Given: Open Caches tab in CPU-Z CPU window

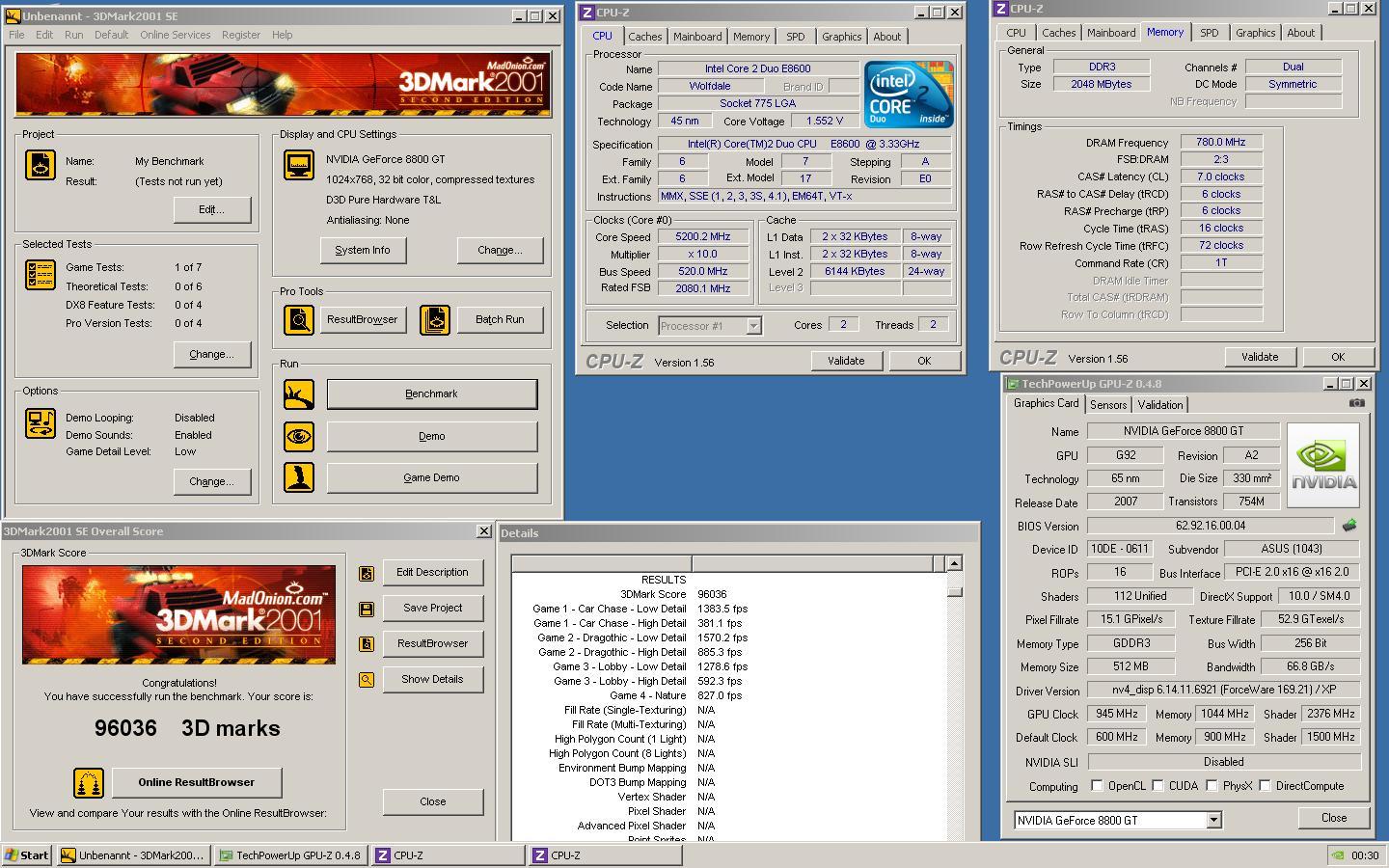Looking at the screenshot, I should point(645,37).
